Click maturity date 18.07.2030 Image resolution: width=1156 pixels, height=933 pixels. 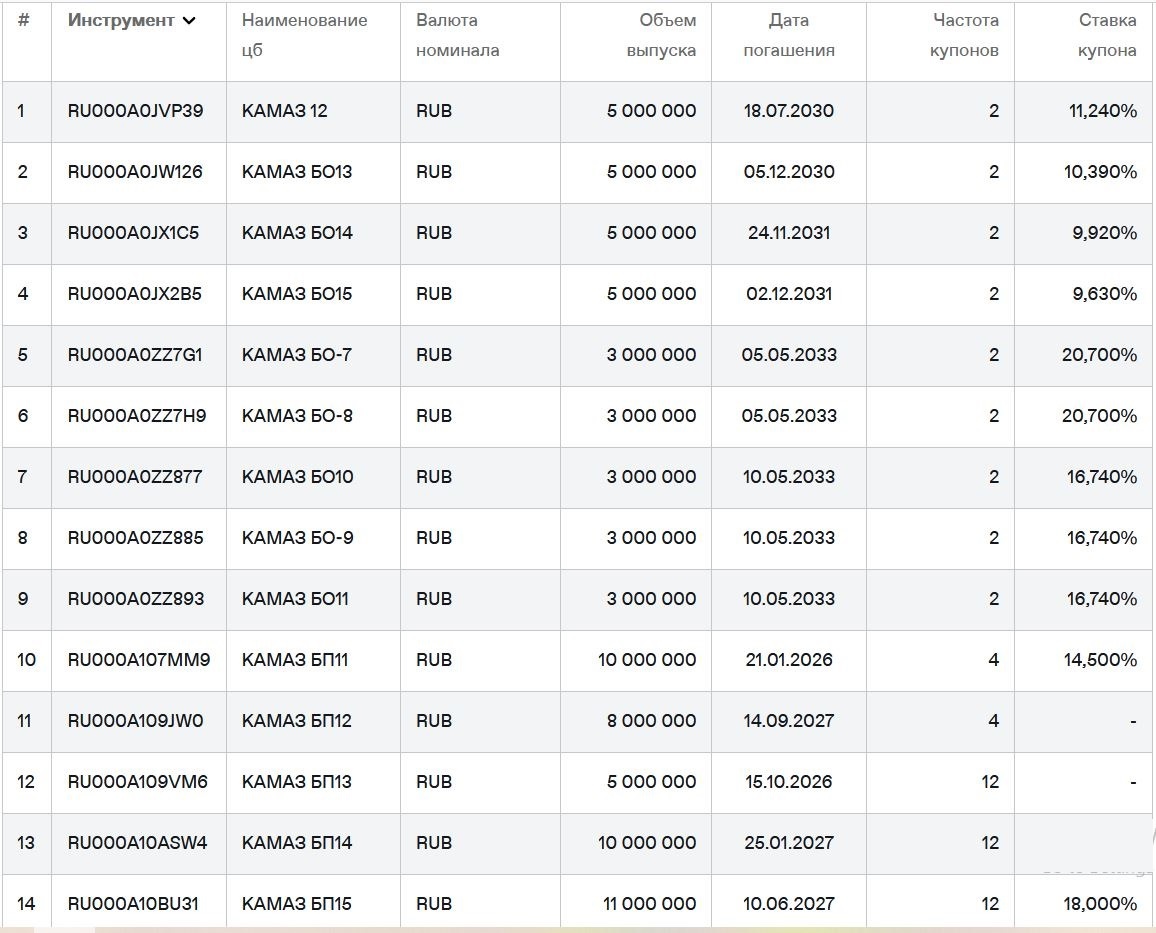click(x=789, y=111)
